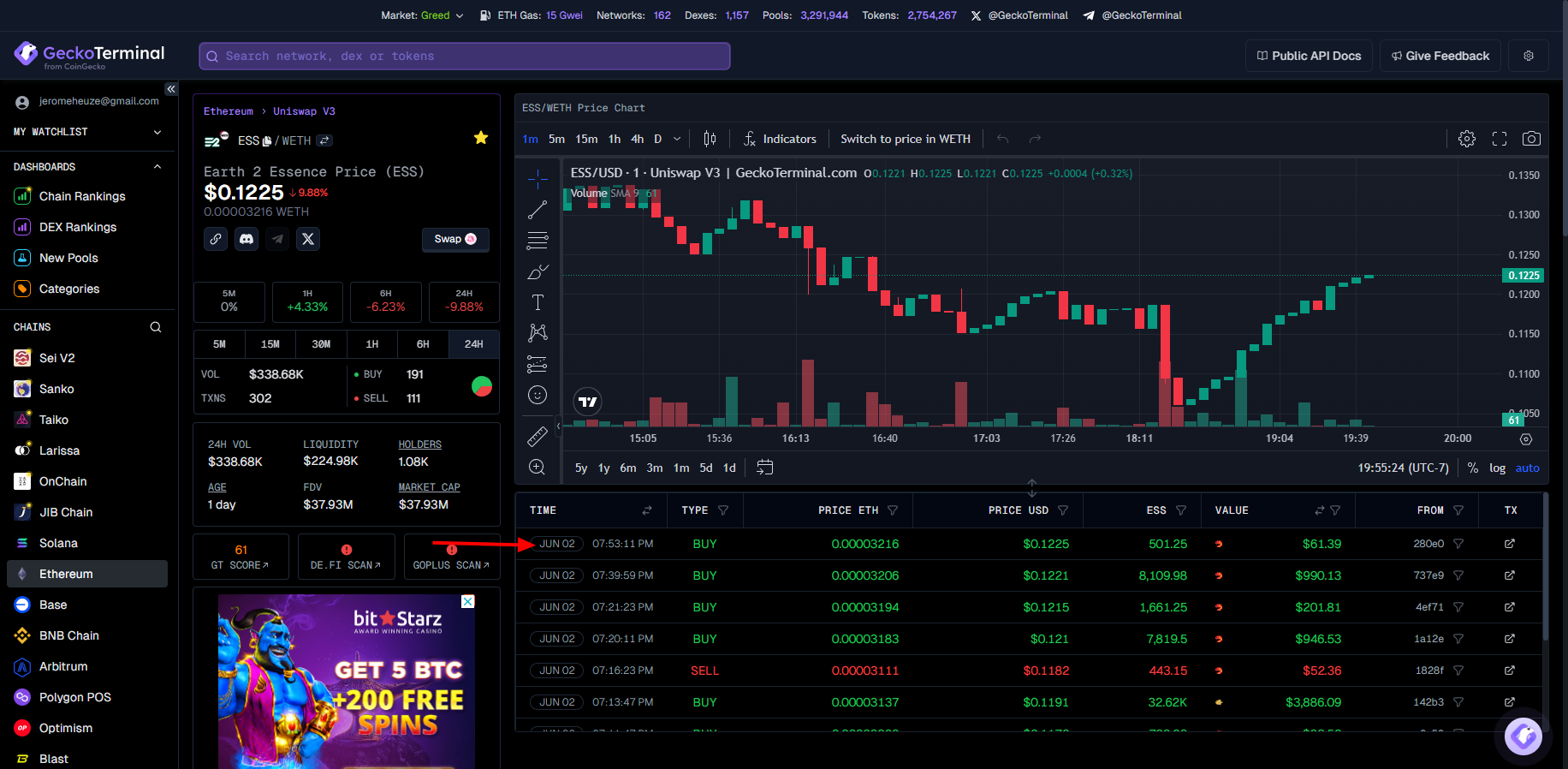The height and width of the screenshot is (769, 1568).
Task: Select the crosshair cursor tool
Action: [x=538, y=178]
